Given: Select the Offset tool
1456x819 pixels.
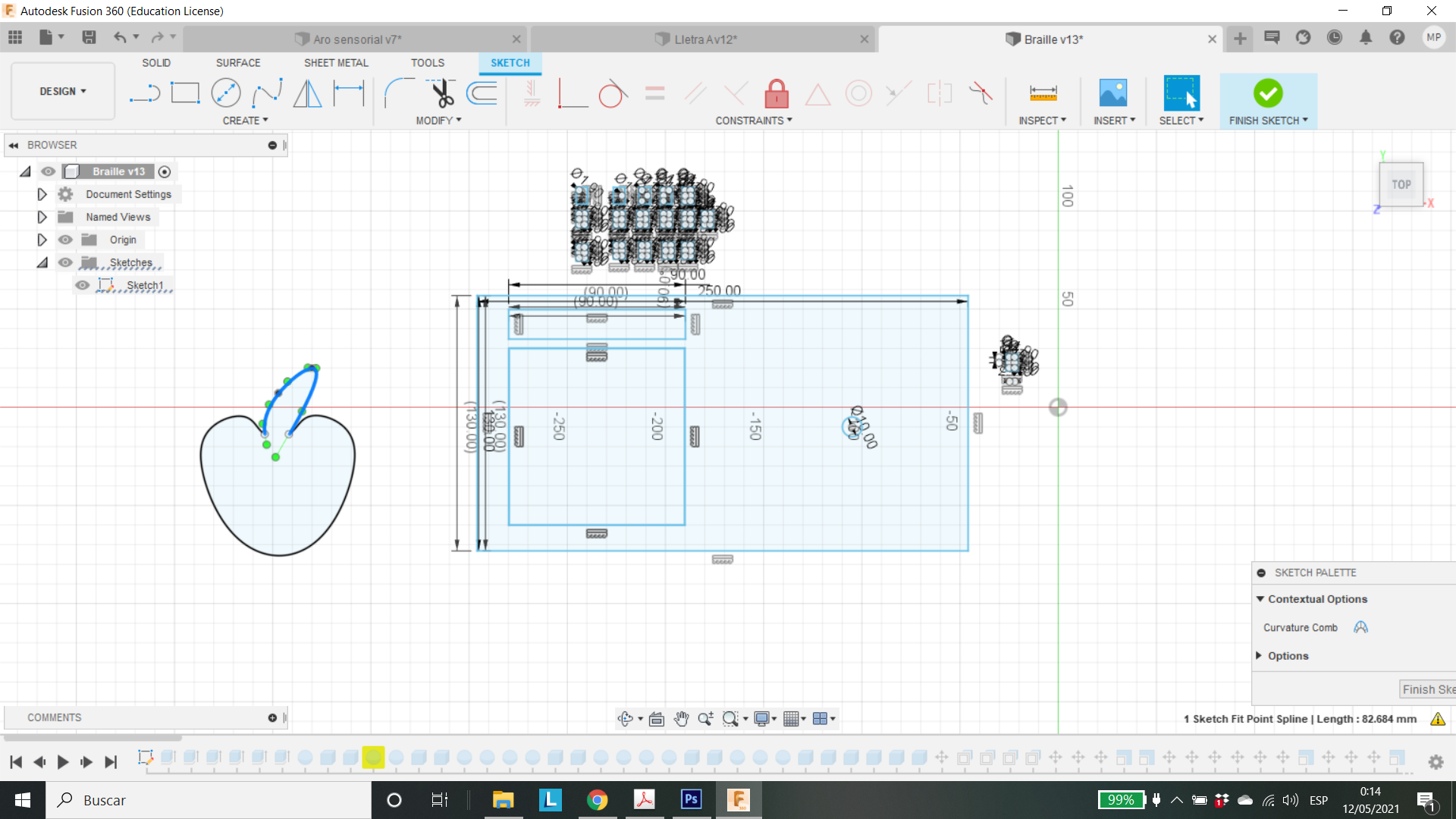Looking at the screenshot, I should pyautogui.click(x=482, y=93).
